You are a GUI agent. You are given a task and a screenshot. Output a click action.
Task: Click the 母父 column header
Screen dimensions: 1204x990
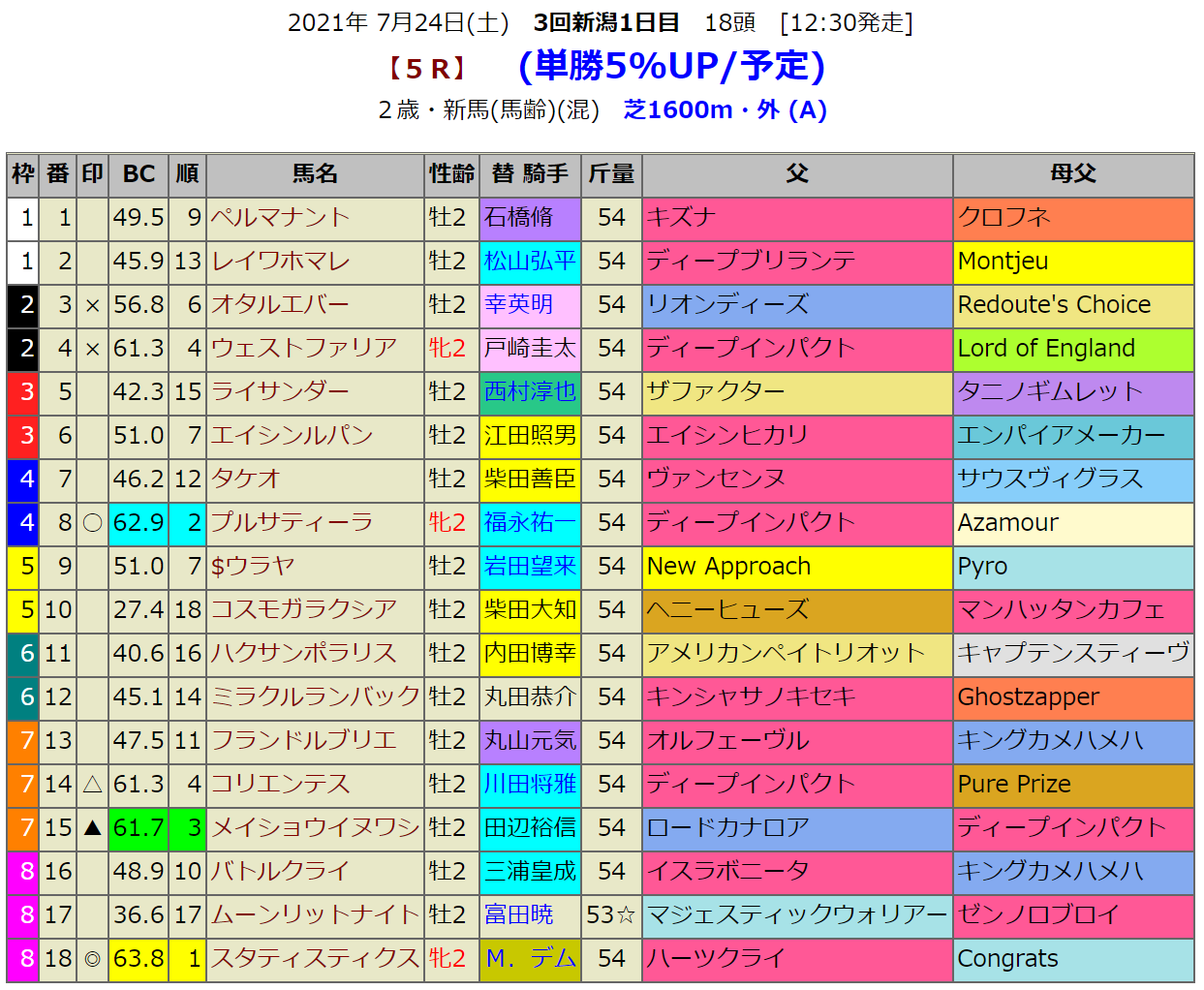[1072, 174]
